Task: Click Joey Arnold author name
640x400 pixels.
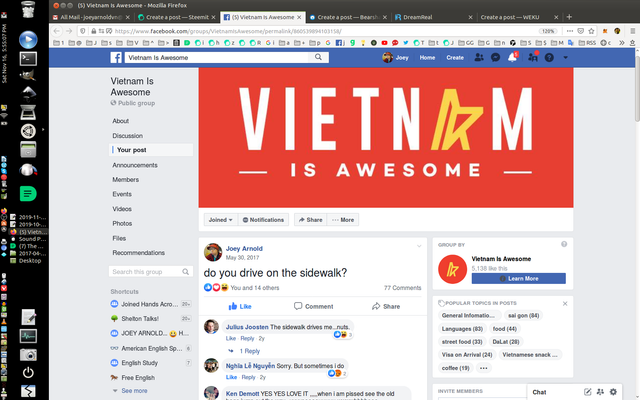Action: (244, 249)
